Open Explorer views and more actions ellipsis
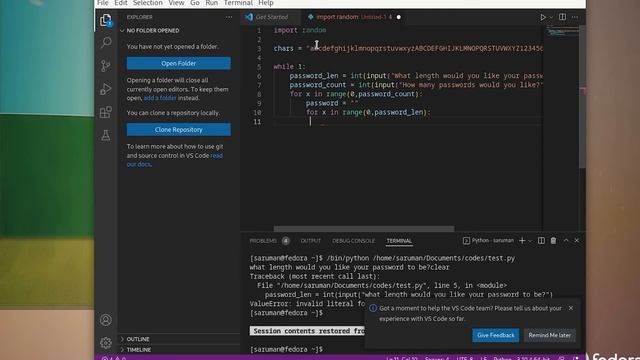Image resolution: width=640 pixels, height=360 pixels. [x=229, y=17]
